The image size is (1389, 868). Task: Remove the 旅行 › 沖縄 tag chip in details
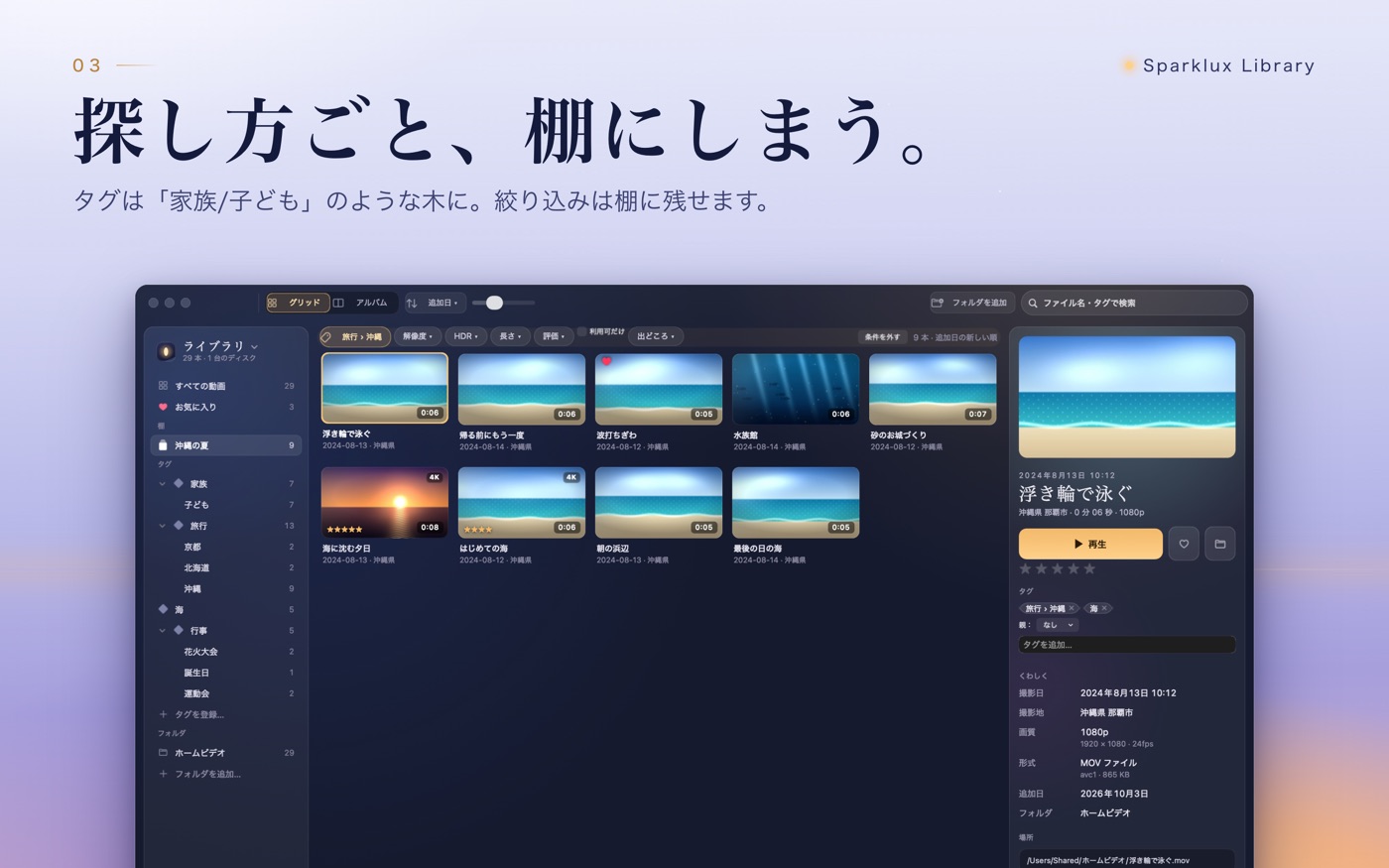(1072, 608)
